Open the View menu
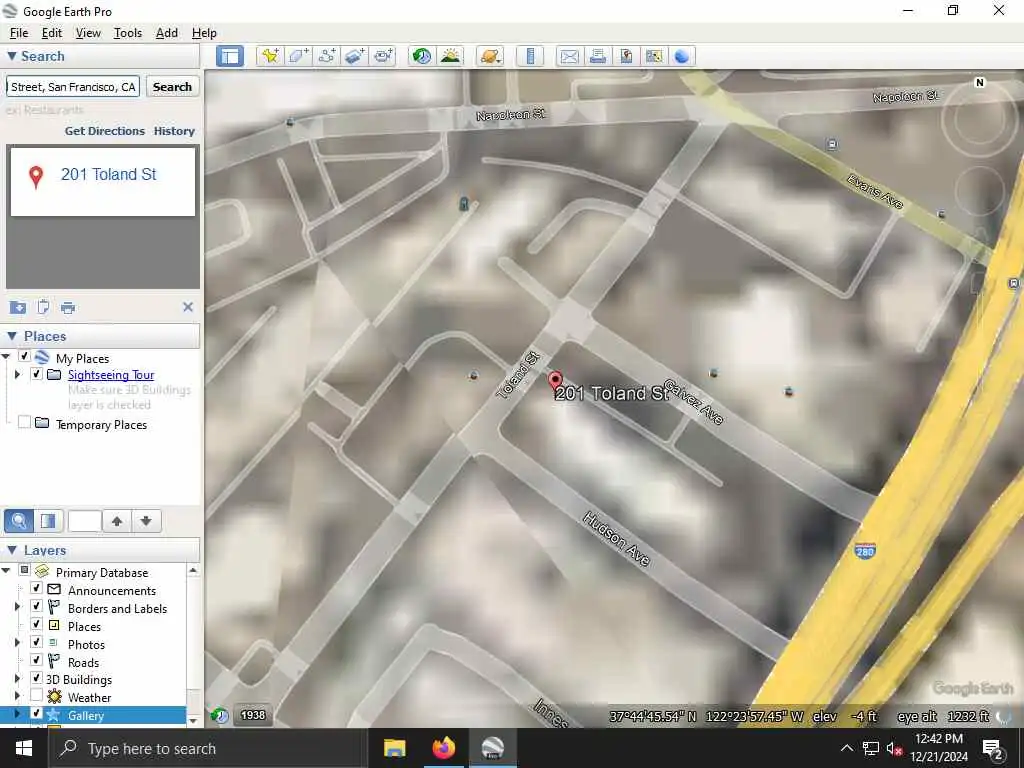The height and width of the screenshot is (768, 1024). point(88,33)
